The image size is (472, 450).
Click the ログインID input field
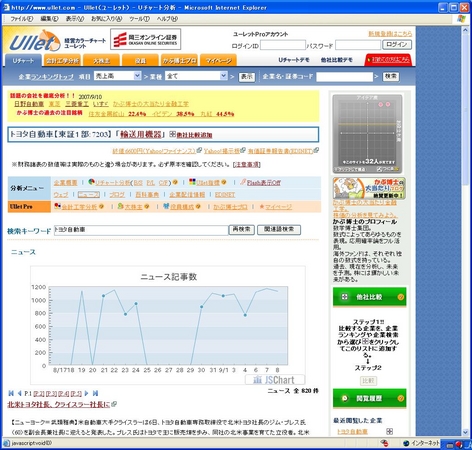coord(282,45)
